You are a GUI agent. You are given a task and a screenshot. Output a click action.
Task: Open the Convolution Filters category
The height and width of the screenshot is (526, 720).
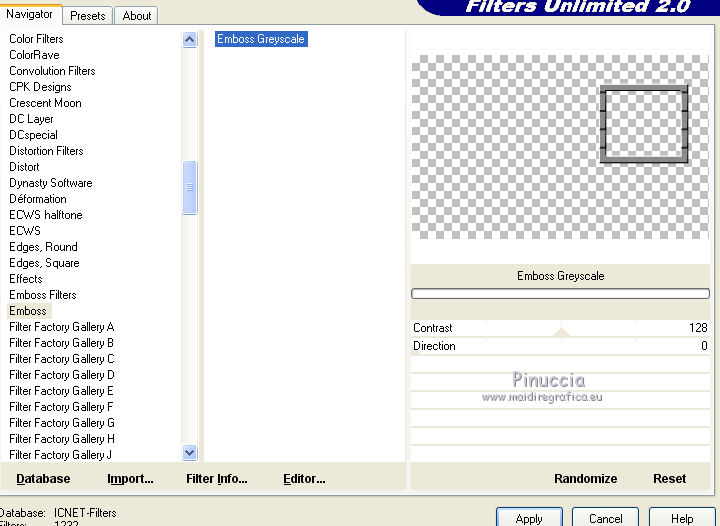(x=52, y=71)
